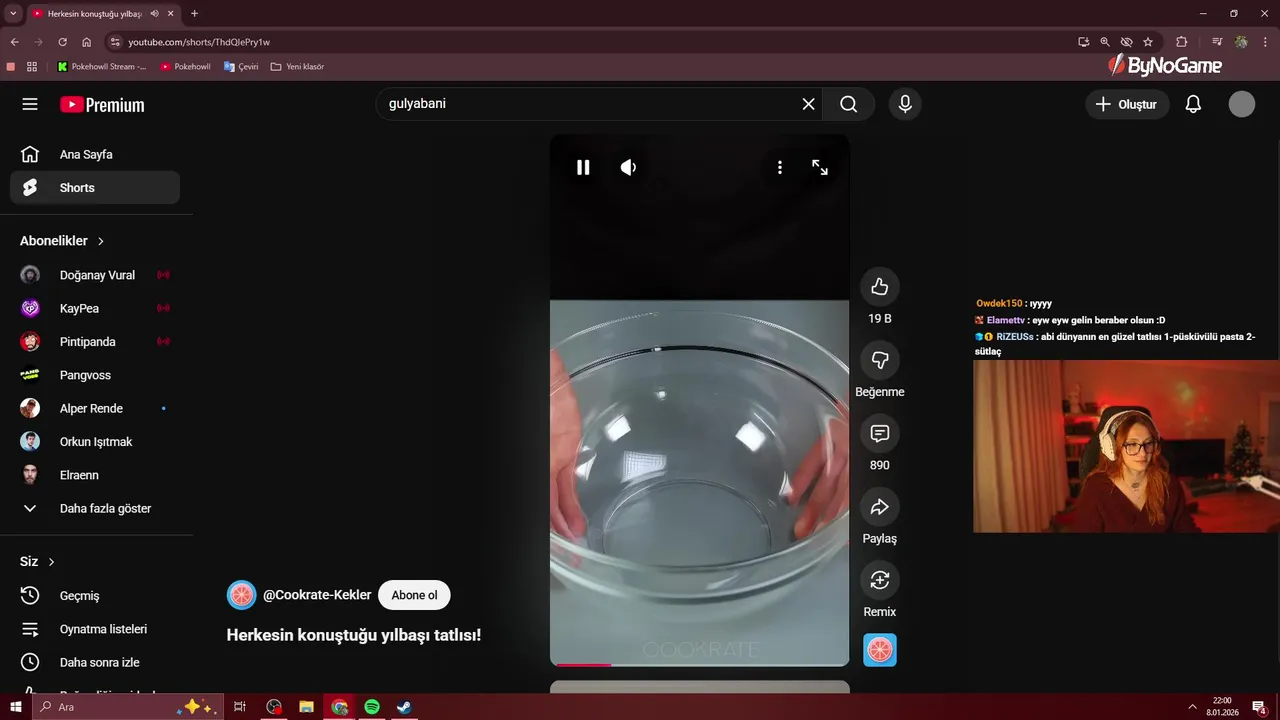Mute the tab via speaker icon

[154, 14]
